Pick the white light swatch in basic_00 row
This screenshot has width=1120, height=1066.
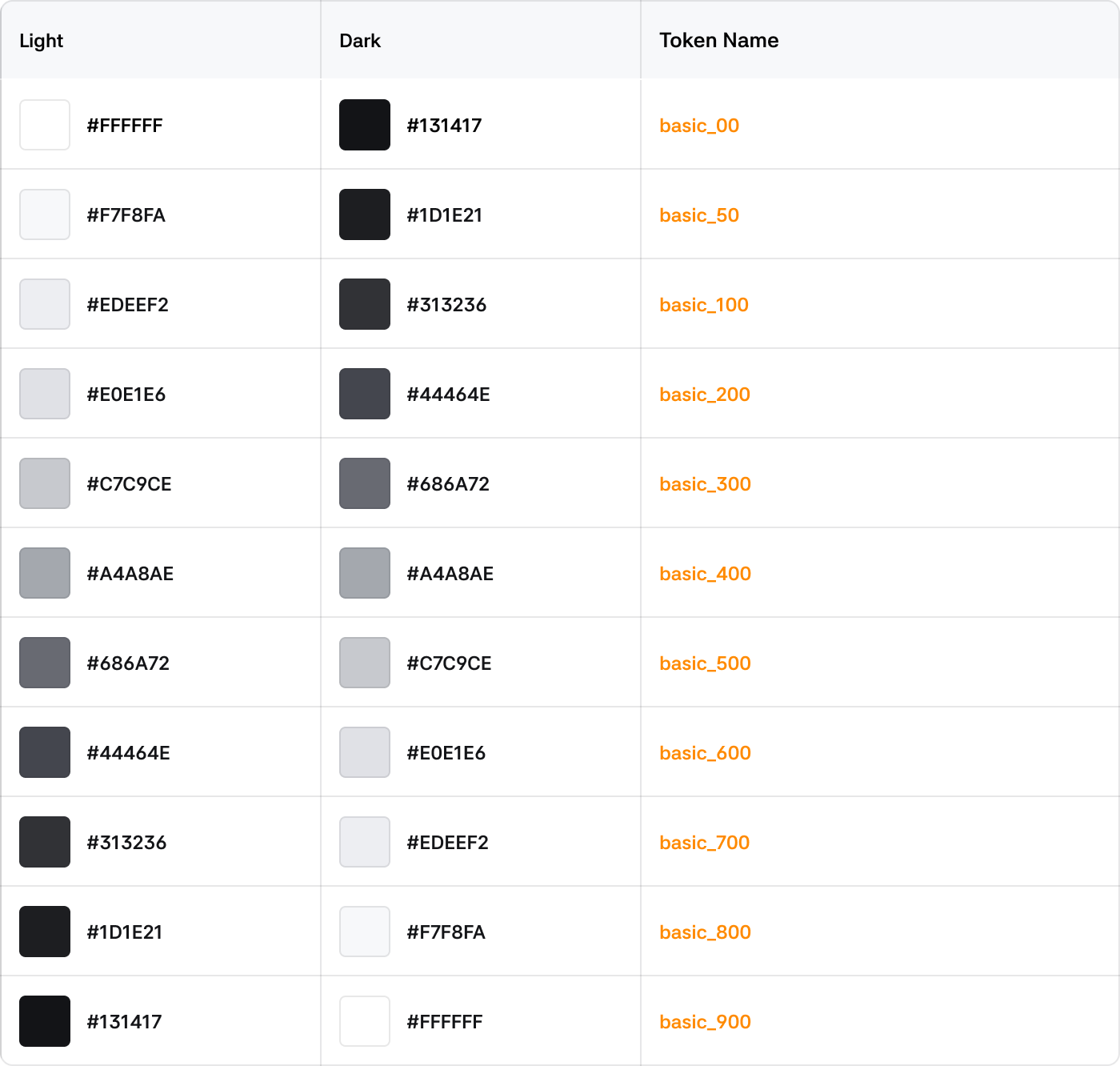point(45,125)
